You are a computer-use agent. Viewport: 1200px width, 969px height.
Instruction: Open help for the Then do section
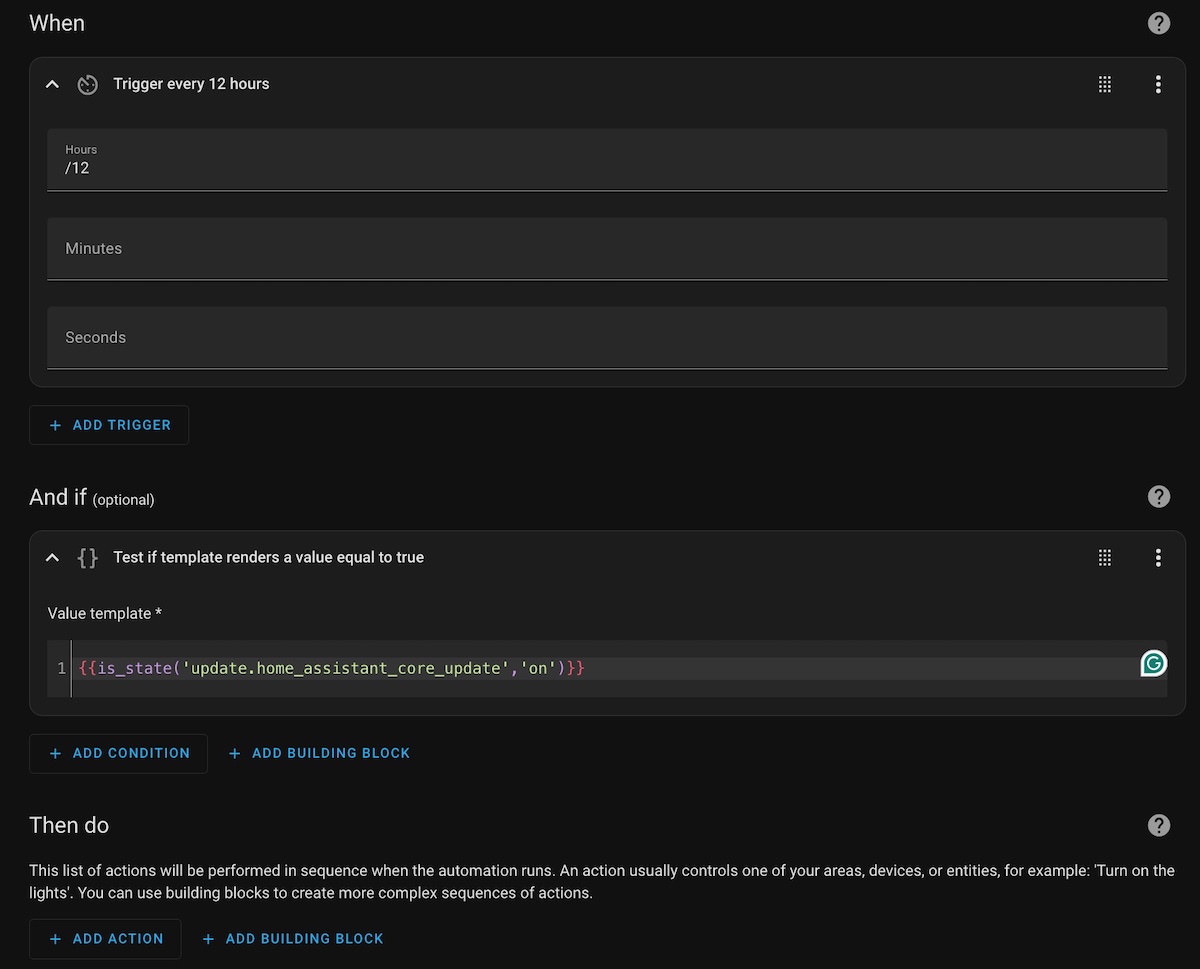[x=1158, y=825]
